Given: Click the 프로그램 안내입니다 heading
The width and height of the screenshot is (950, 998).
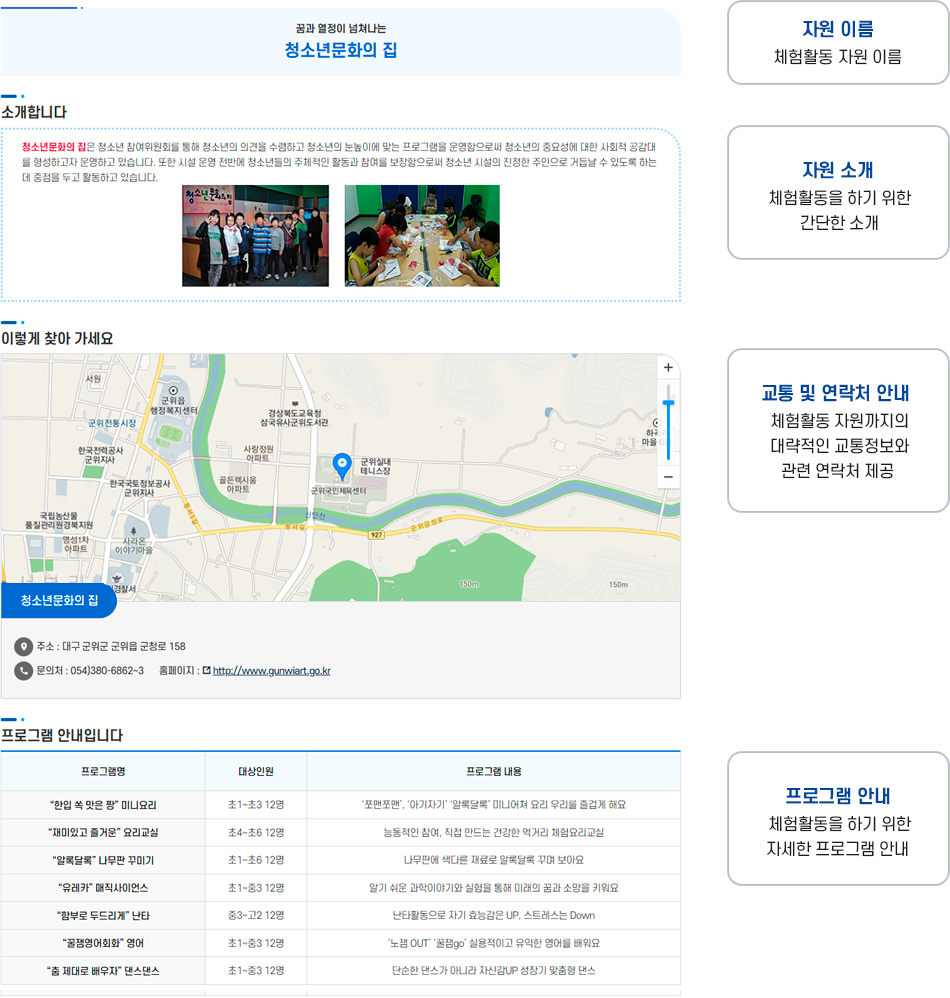Looking at the screenshot, I should pos(62,736).
